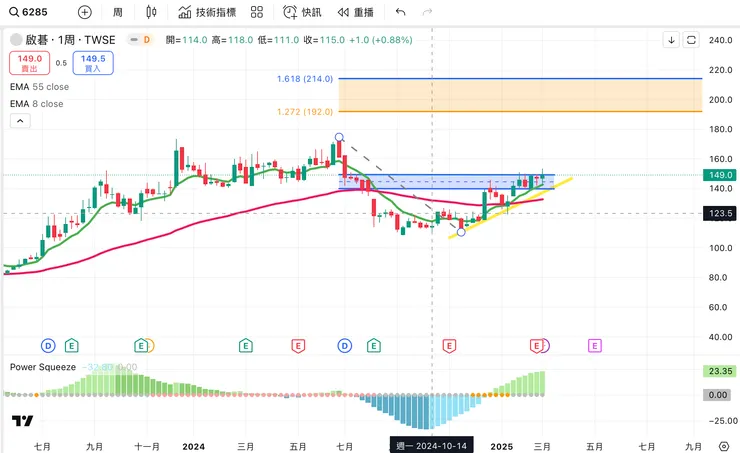
Task: Open the green earnings marker near August 2024
Action: click(x=374, y=346)
